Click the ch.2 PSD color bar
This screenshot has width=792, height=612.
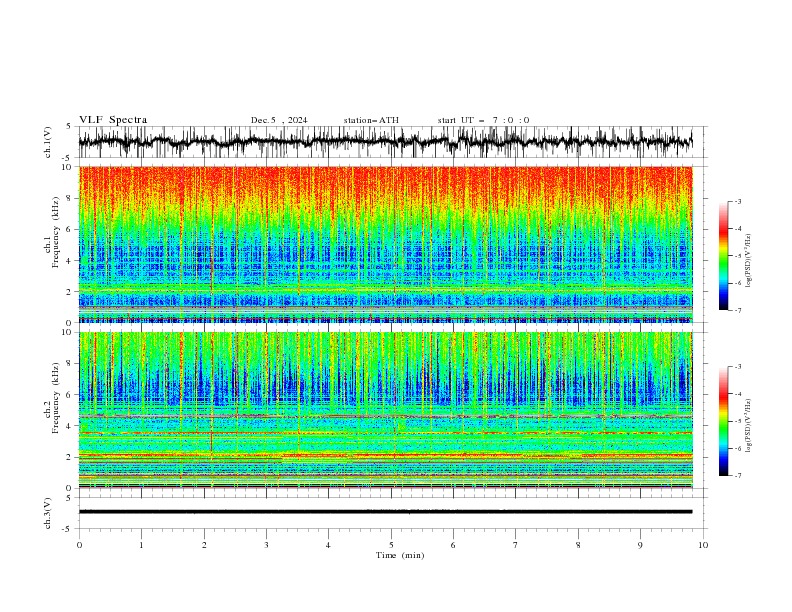point(723,421)
